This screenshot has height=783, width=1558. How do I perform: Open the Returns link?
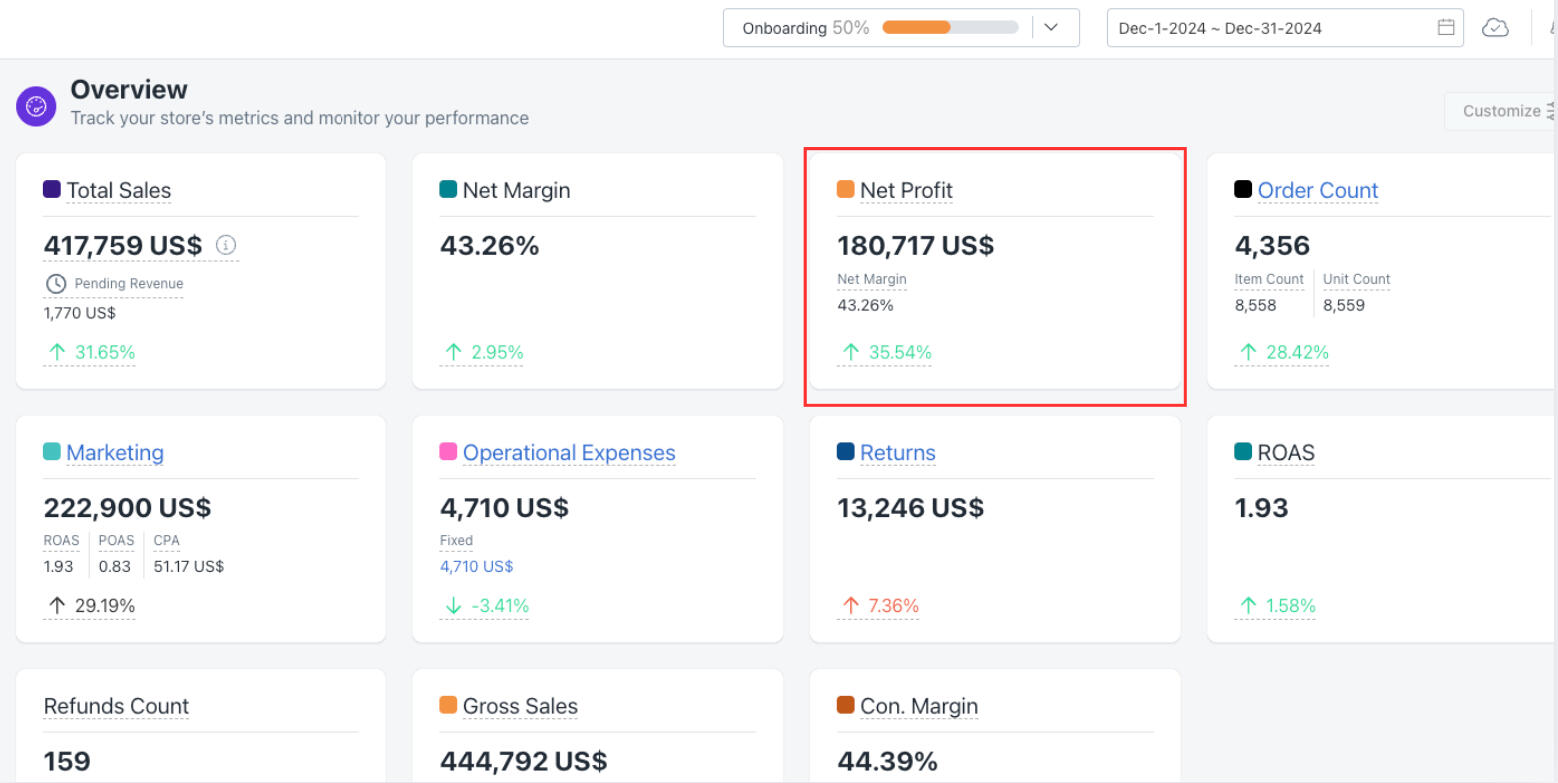pos(897,453)
